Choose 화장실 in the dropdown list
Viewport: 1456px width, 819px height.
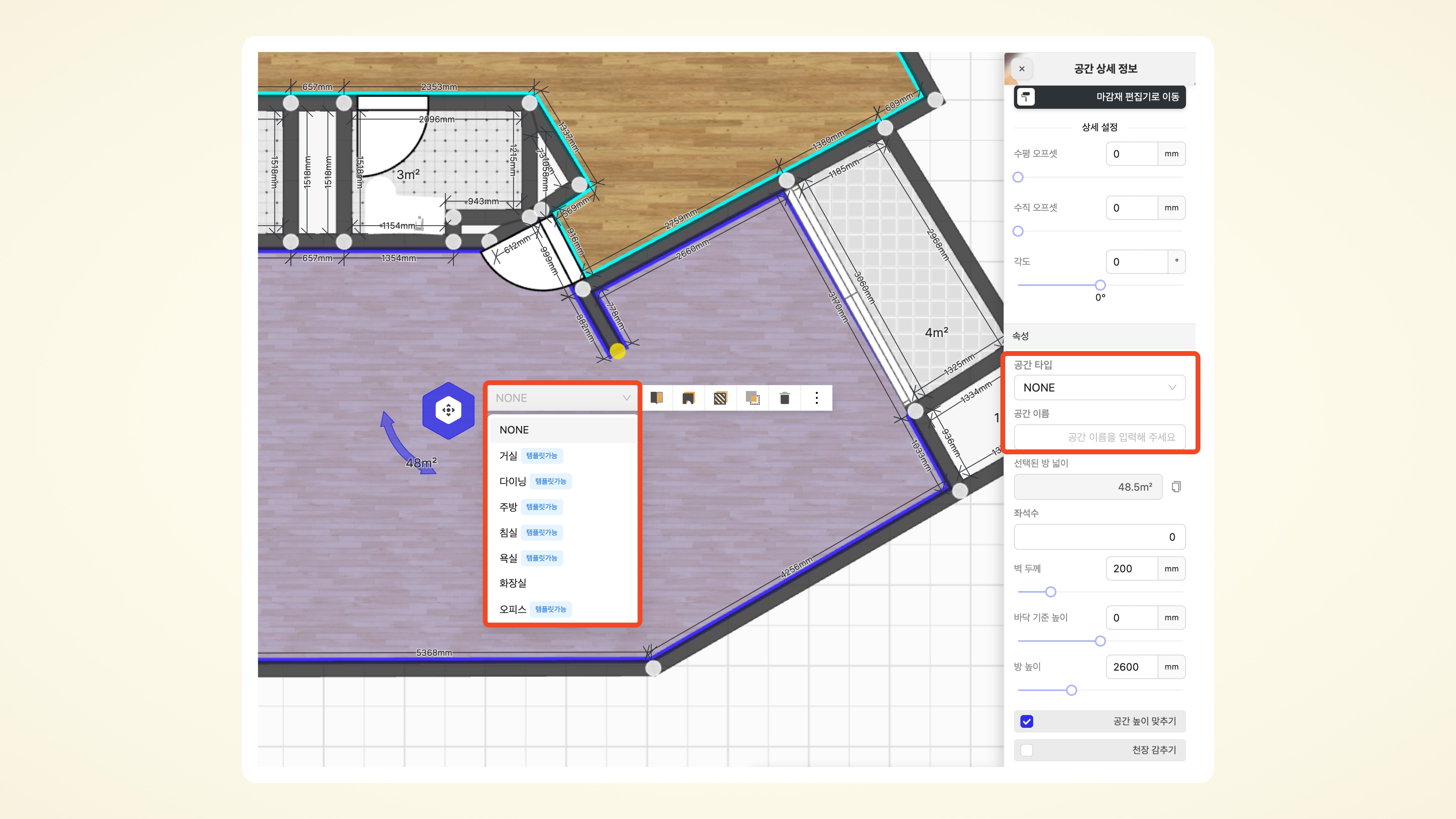pos(513,583)
